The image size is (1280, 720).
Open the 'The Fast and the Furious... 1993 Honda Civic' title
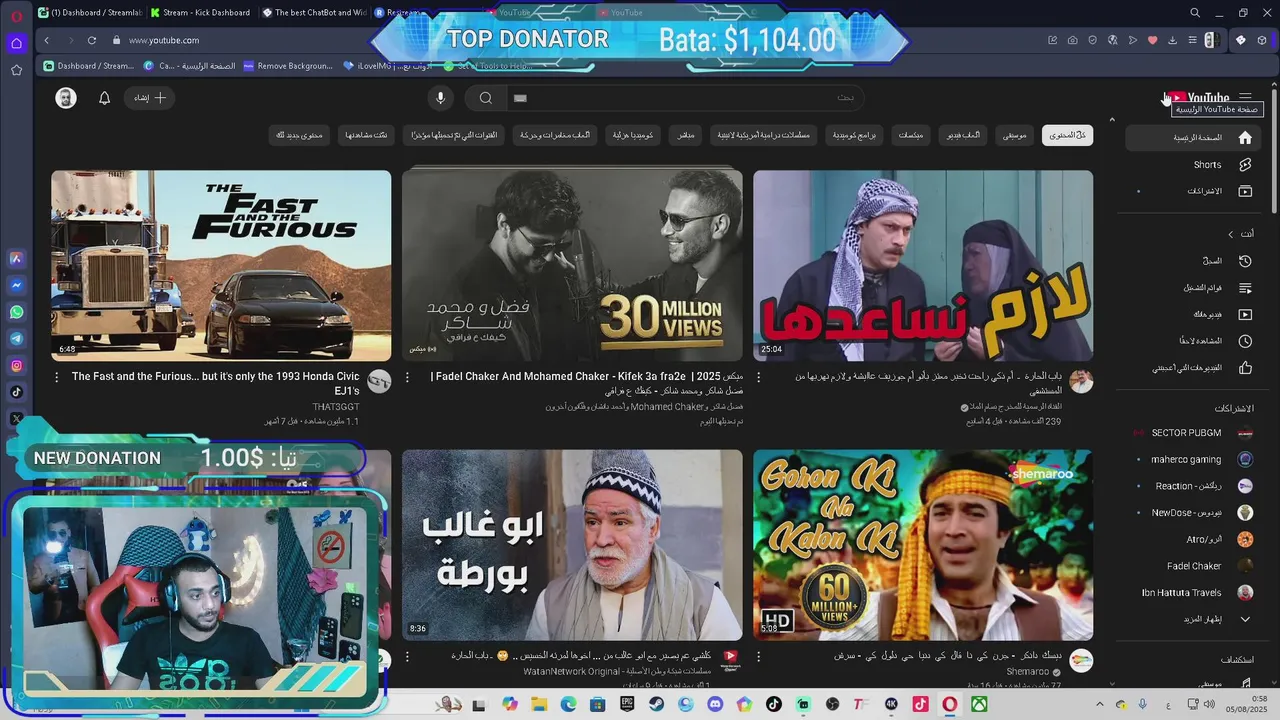click(216, 383)
